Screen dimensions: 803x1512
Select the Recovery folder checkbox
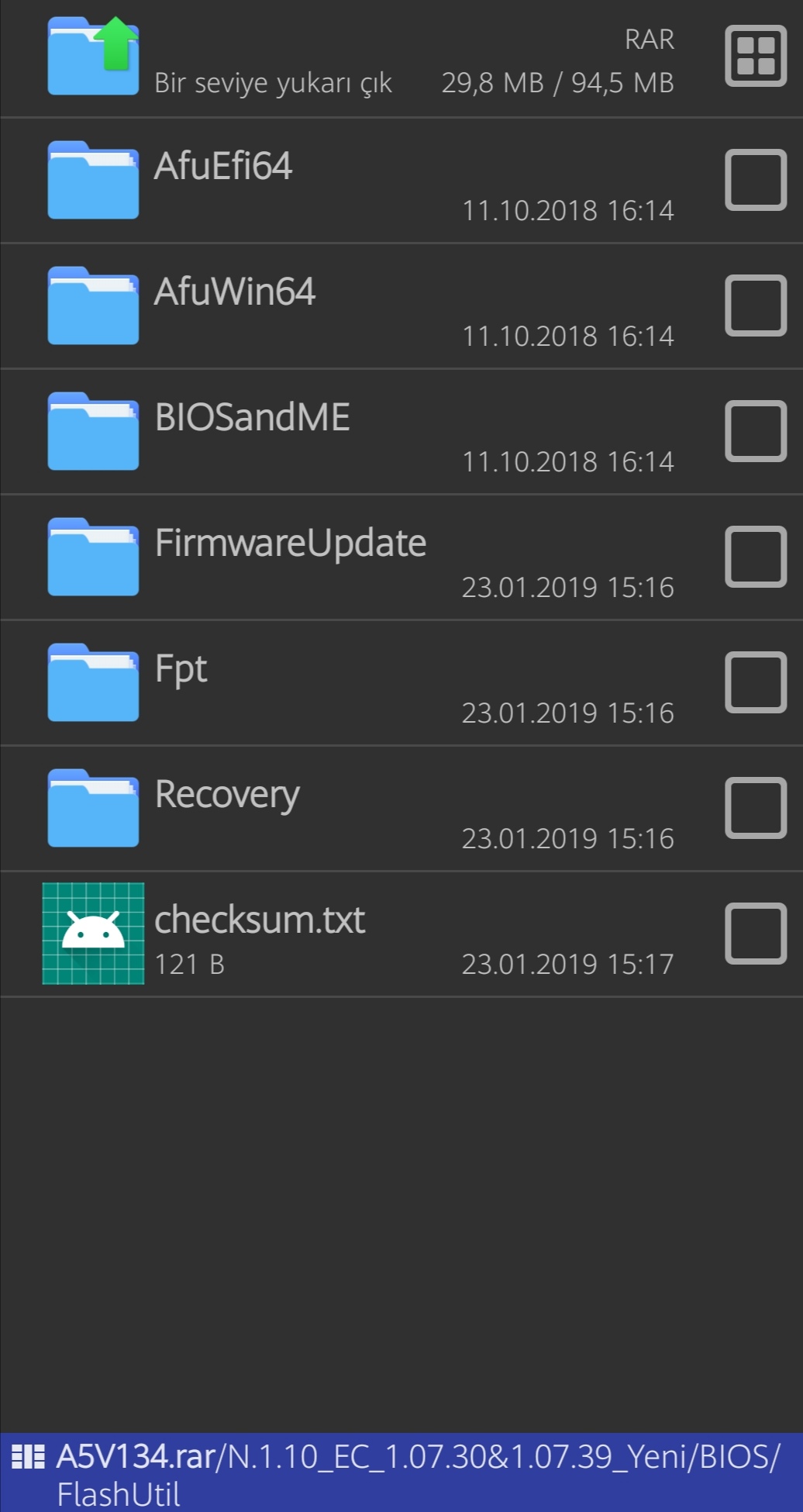tap(756, 808)
